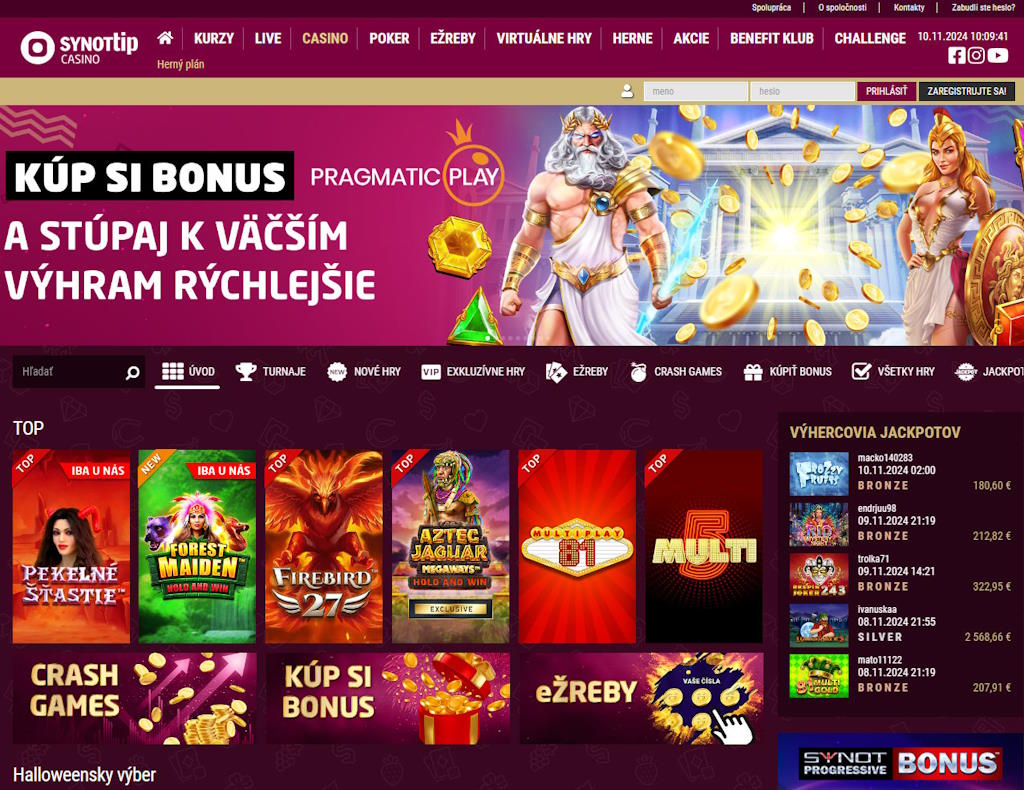Open Crash Games bomb icon category

(638, 372)
